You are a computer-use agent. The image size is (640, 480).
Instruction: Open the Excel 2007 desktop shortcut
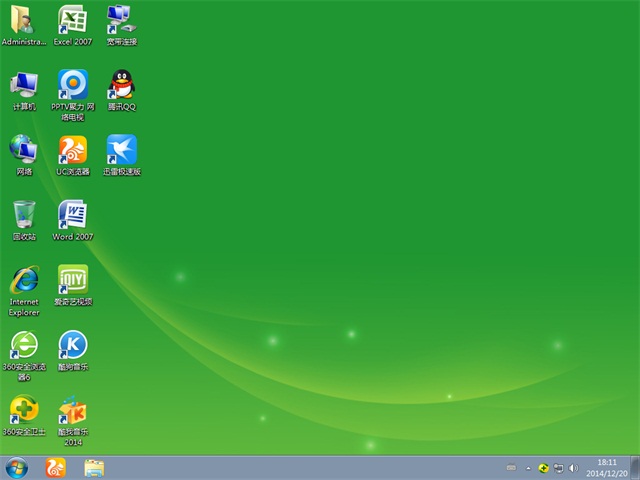[x=72, y=20]
